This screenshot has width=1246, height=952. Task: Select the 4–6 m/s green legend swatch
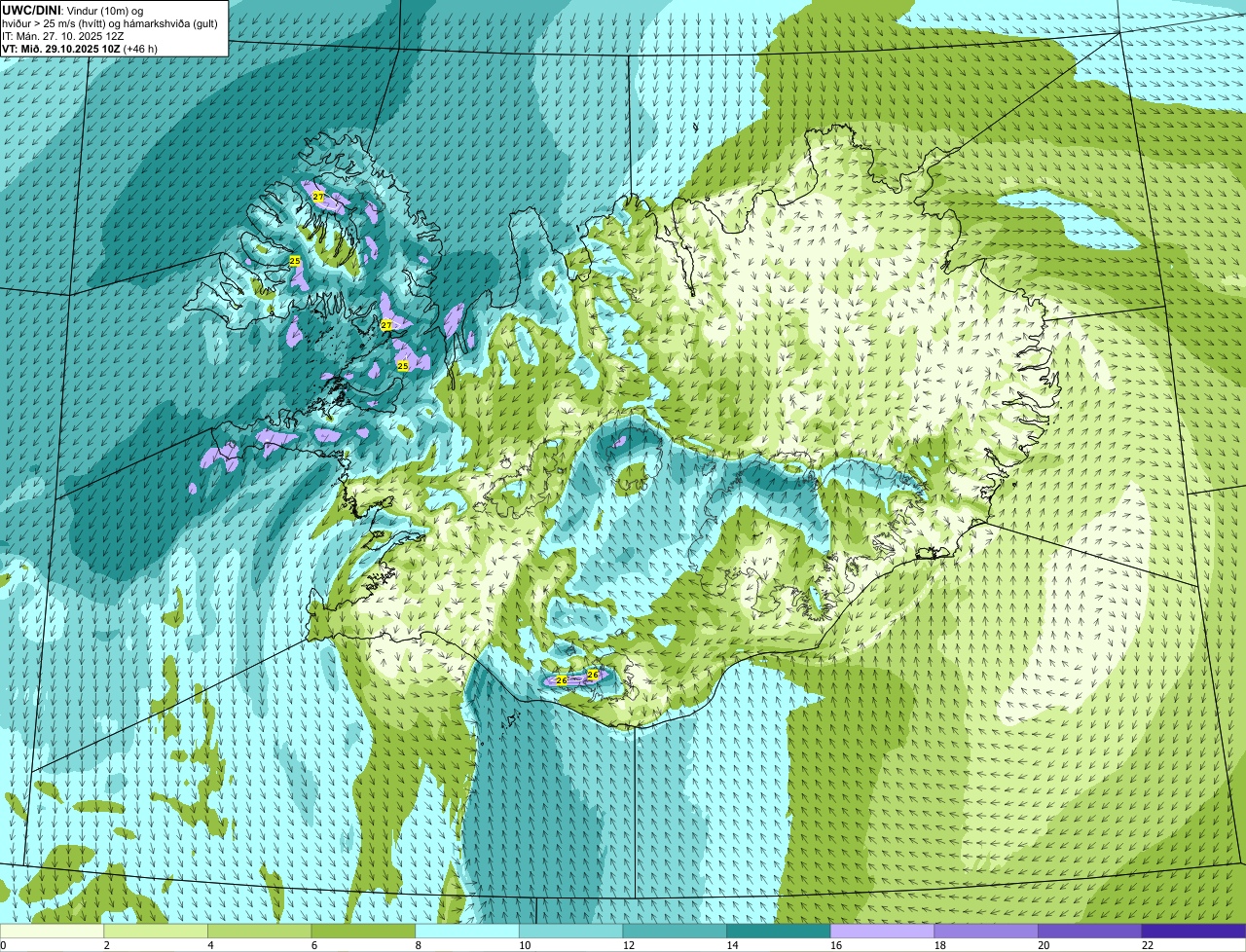[x=260, y=931]
